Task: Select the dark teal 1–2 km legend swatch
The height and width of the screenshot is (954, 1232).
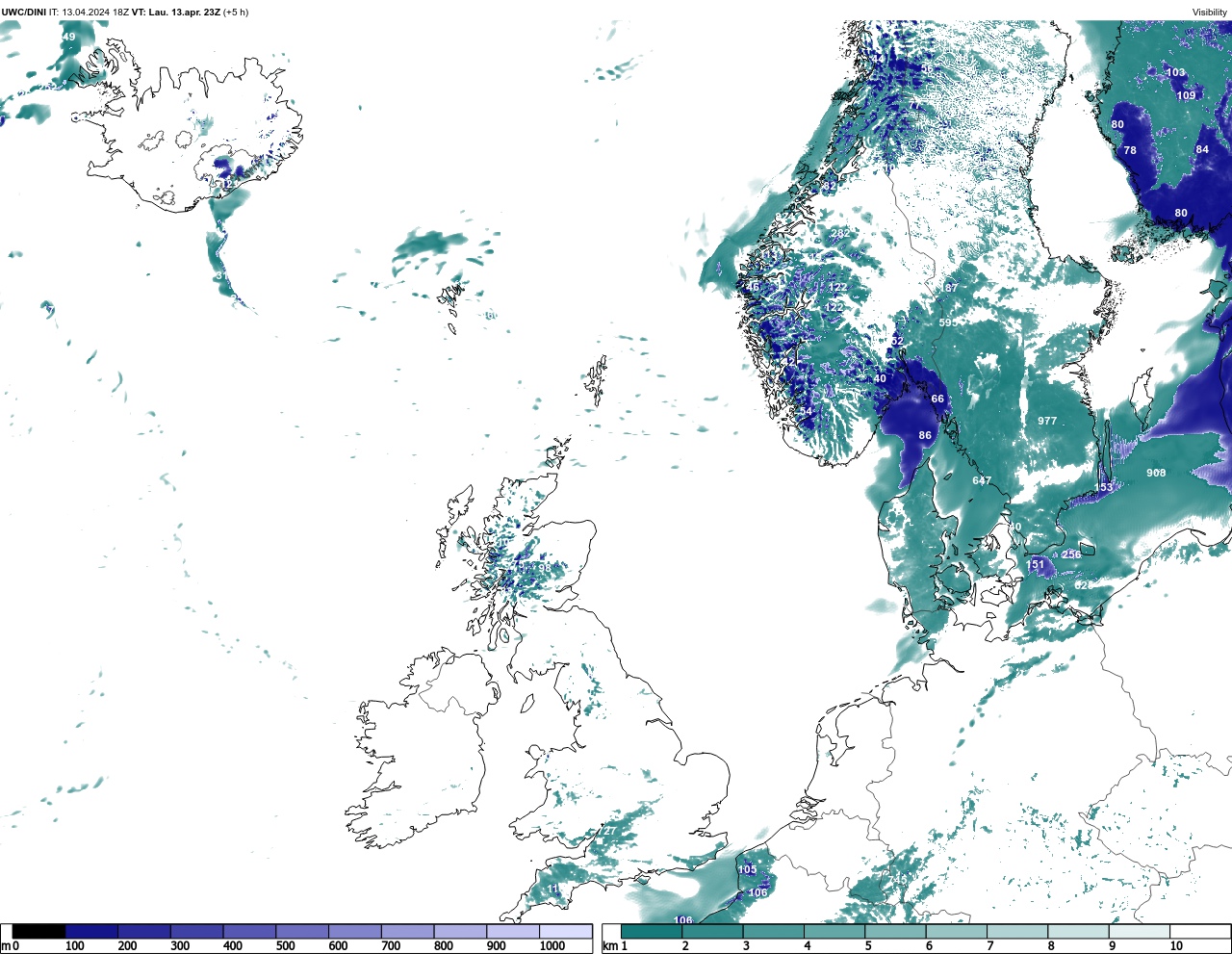Action: tap(652, 931)
